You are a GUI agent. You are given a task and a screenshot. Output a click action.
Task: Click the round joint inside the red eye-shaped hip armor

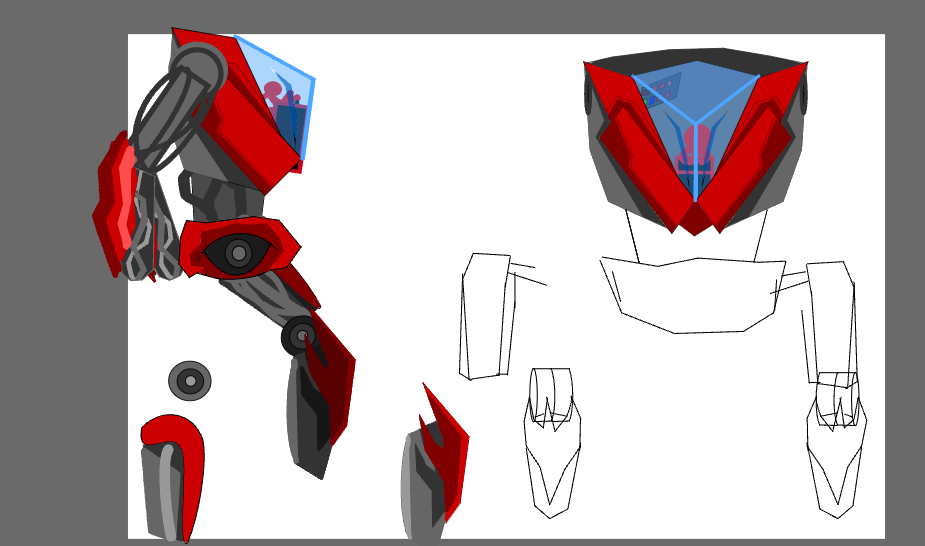tap(238, 253)
